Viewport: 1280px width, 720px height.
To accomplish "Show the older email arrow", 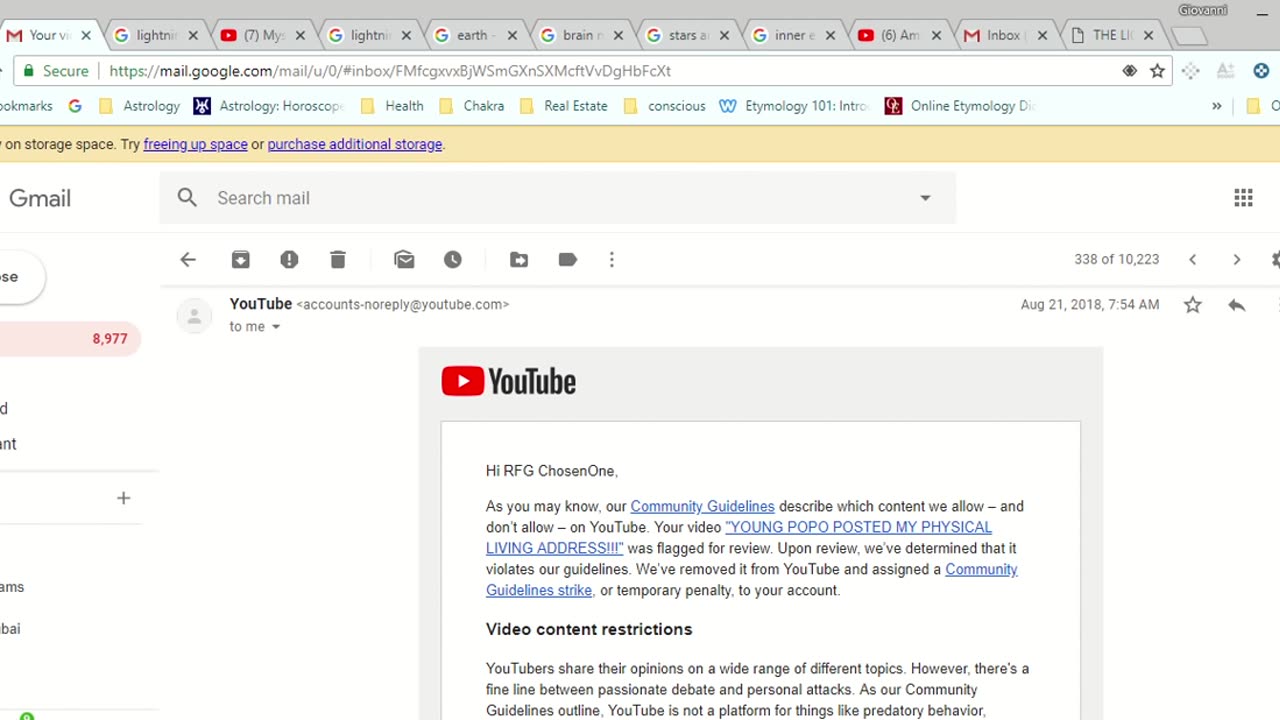I will click(x=1237, y=260).
